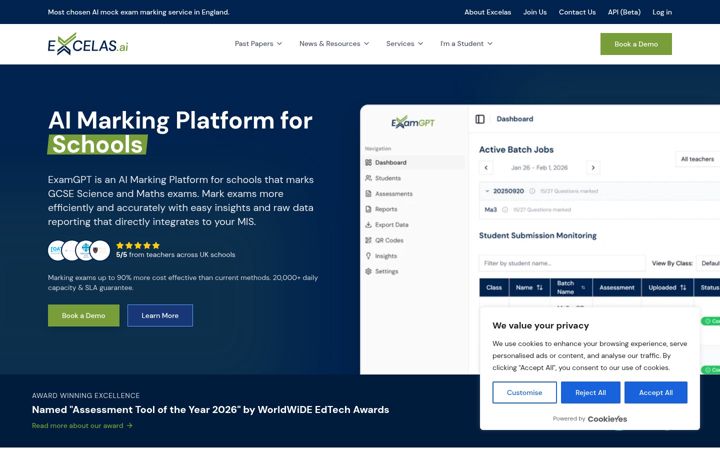Click the Ma3 batch row text
Viewport: 720px width, 450px height.
click(x=490, y=210)
